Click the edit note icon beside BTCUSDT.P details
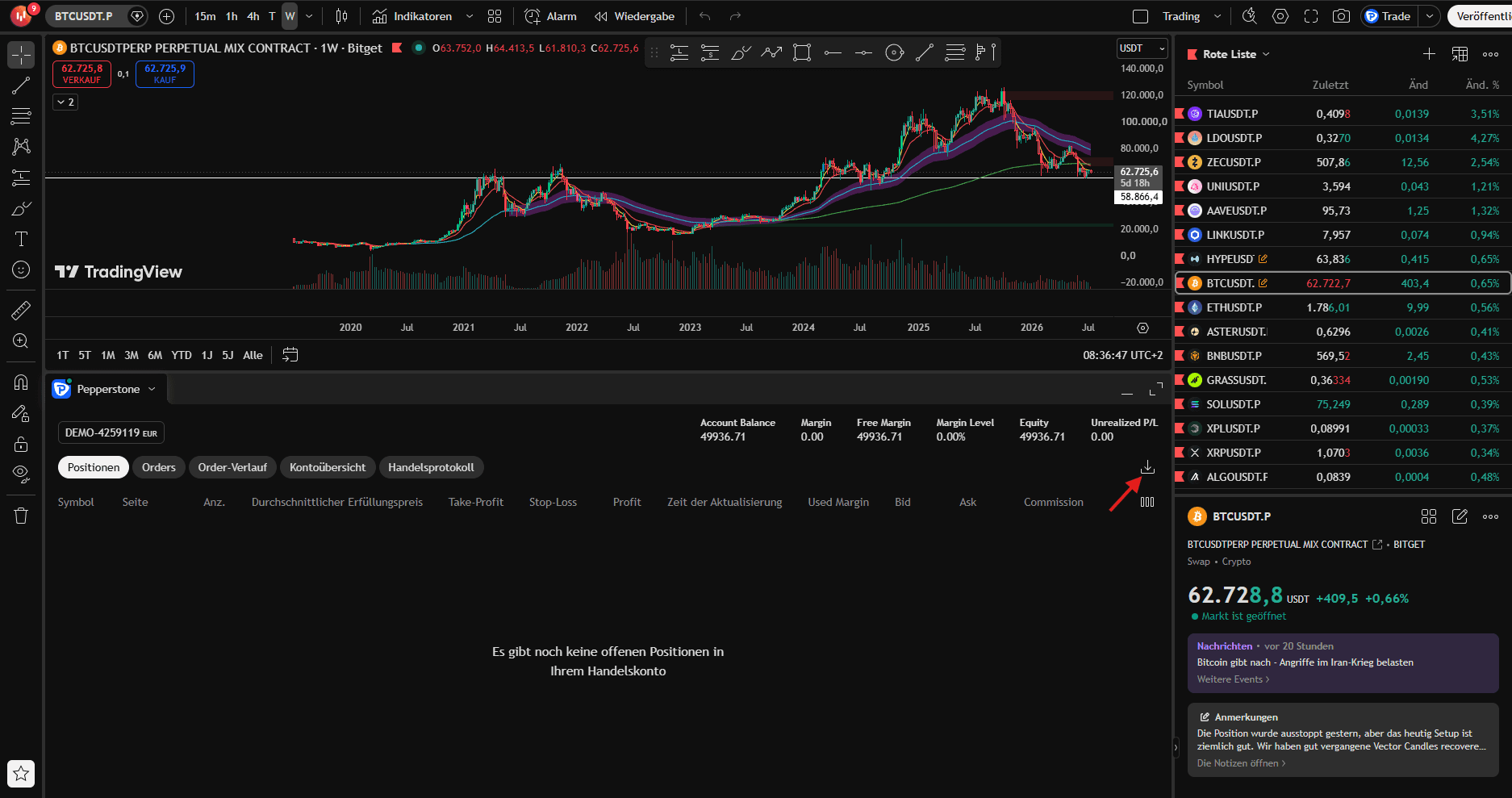 point(1460,516)
